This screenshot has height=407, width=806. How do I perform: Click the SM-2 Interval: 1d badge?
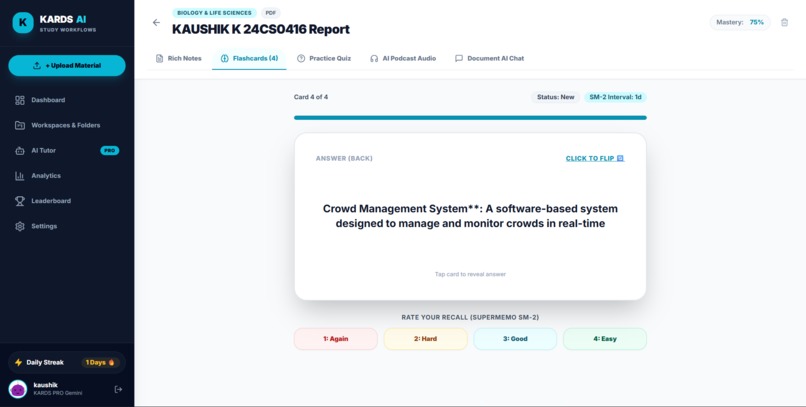[615, 97]
